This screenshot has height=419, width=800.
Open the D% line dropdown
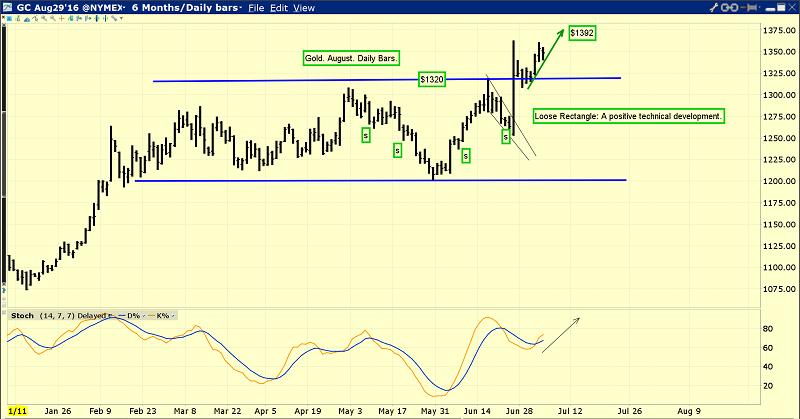(144, 316)
